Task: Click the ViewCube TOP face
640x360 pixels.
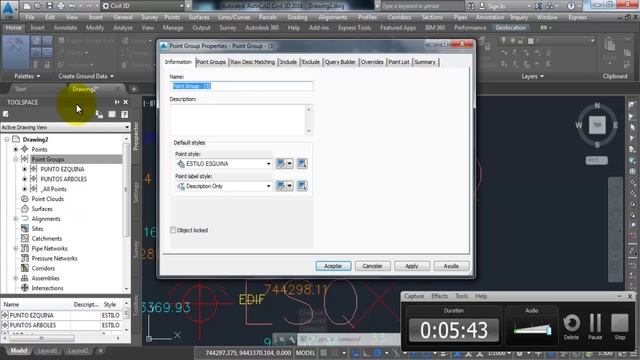Action: [x=597, y=125]
